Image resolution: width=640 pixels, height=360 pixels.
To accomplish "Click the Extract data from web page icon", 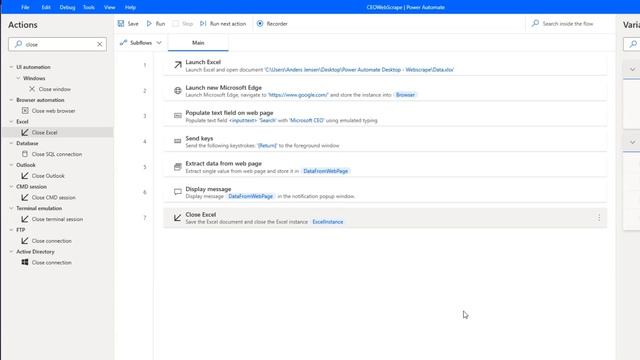I will (178, 167).
